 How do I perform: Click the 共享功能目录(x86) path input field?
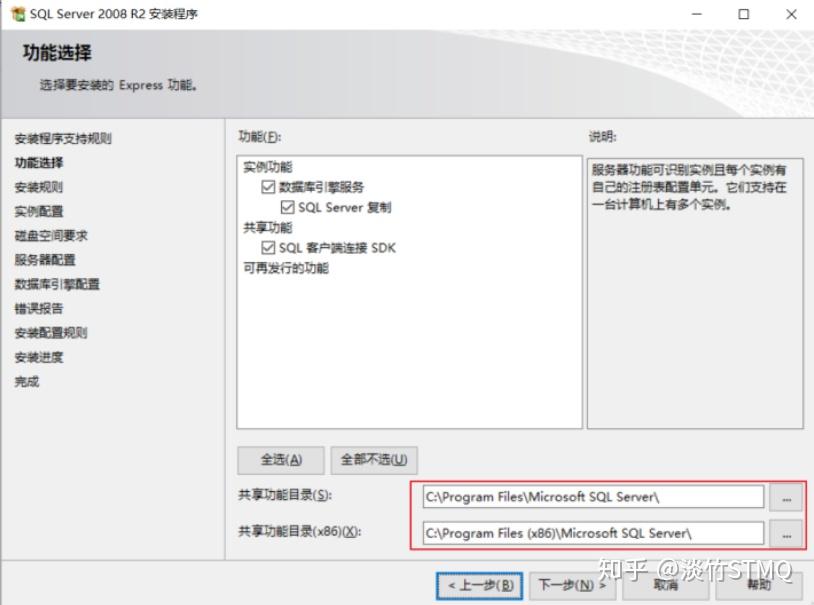pyautogui.click(x=593, y=533)
